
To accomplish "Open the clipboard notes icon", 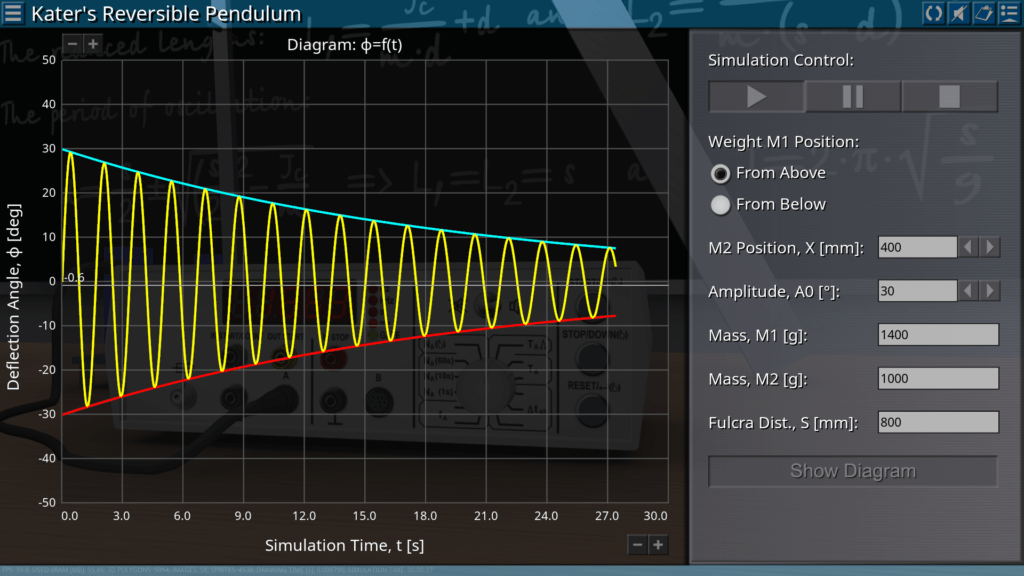I will (x=983, y=13).
